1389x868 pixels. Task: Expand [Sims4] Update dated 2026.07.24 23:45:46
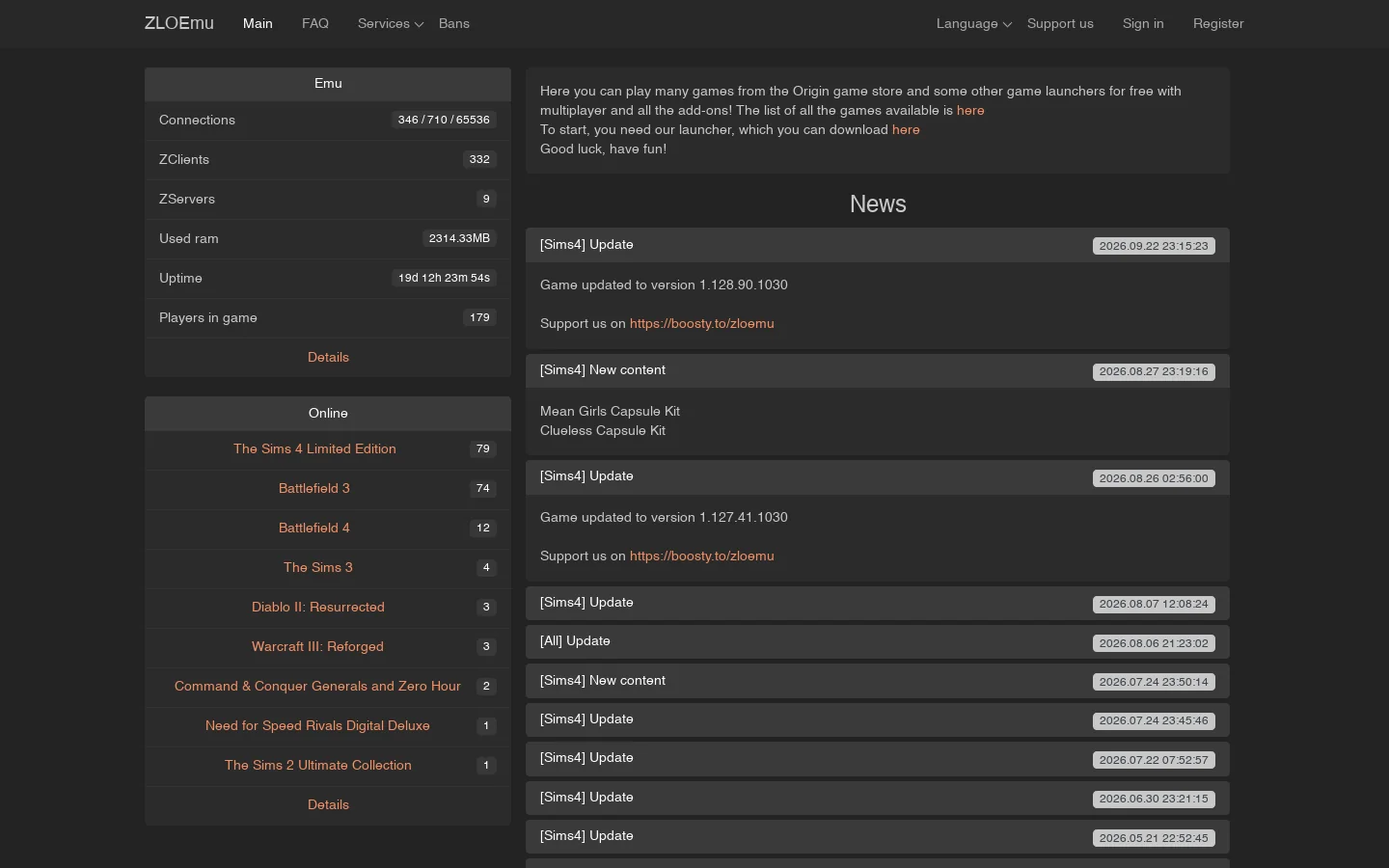(878, 719)
